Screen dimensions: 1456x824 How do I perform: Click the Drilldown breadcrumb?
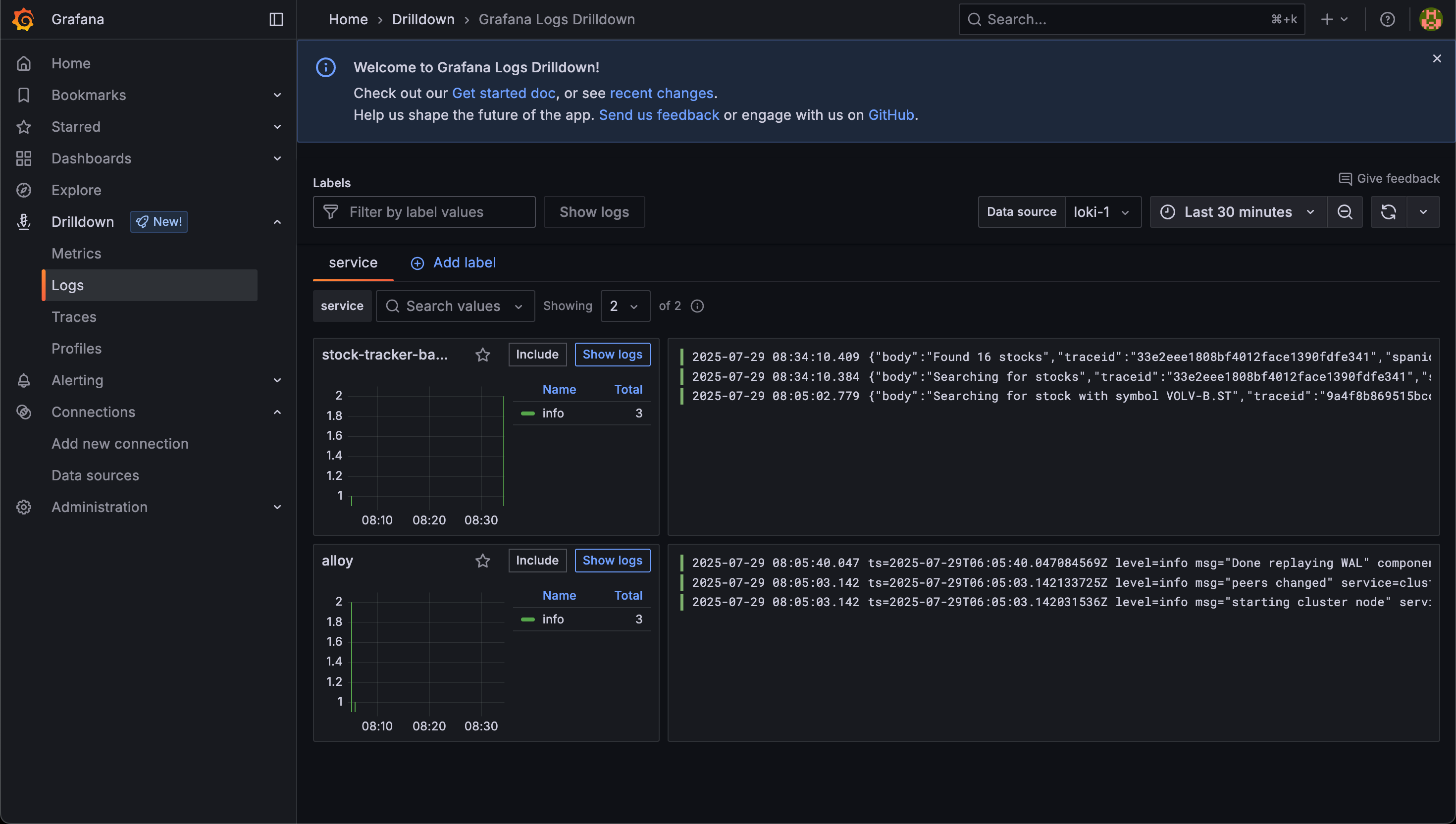(x=423, y=19)
